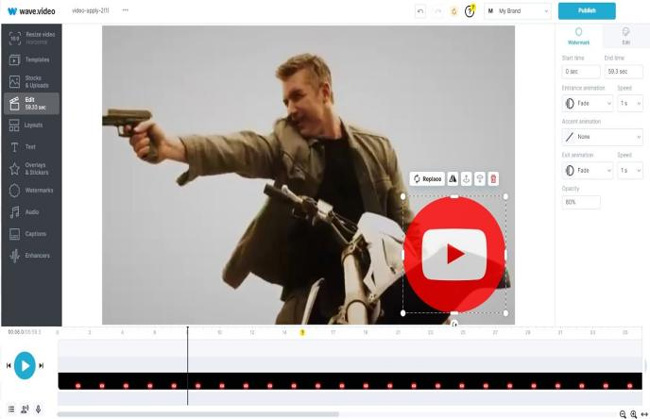Open Stocks & Uploads section
650x419 pixels.
tap(32, 82)
